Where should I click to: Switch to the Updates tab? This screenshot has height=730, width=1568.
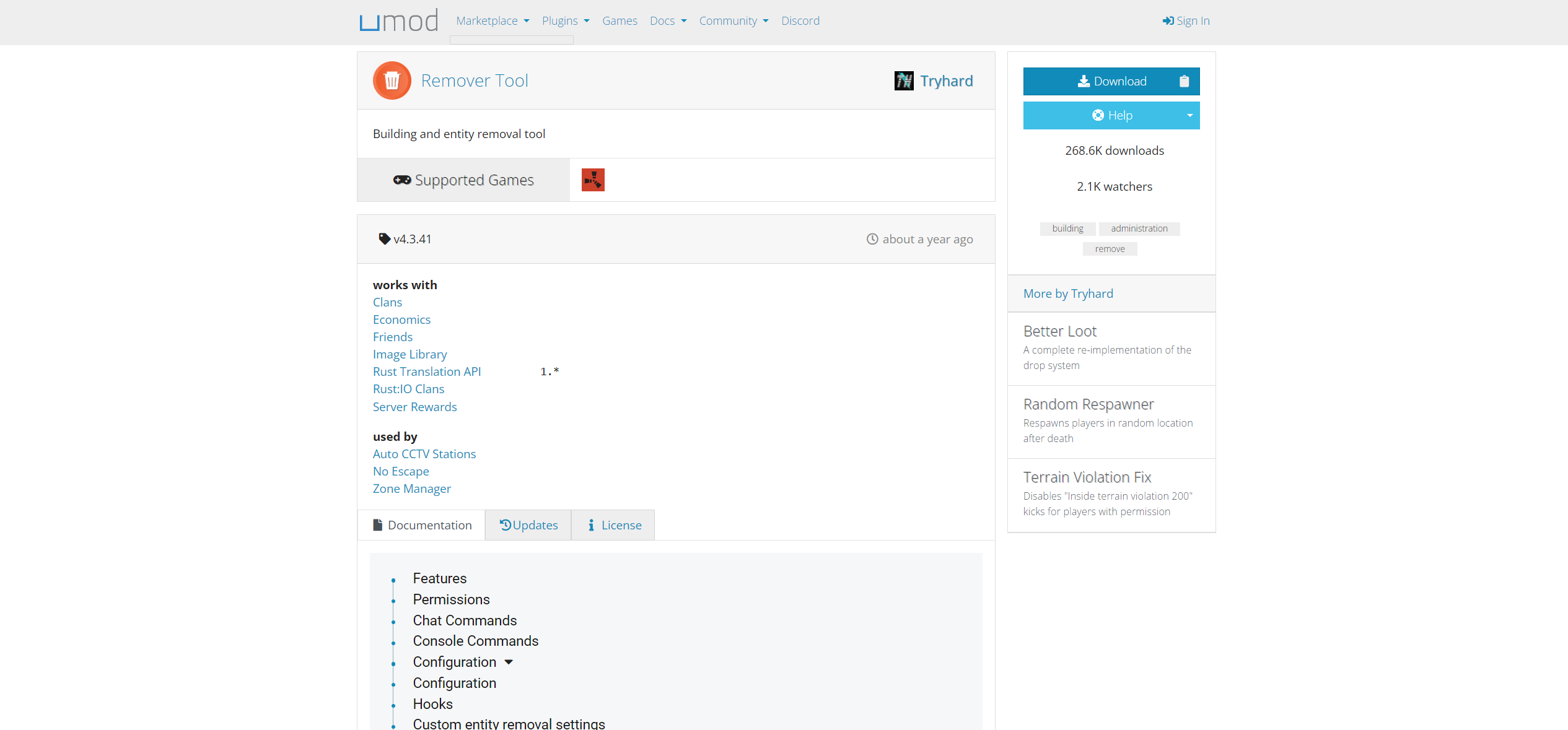click(x=528, y=525)
